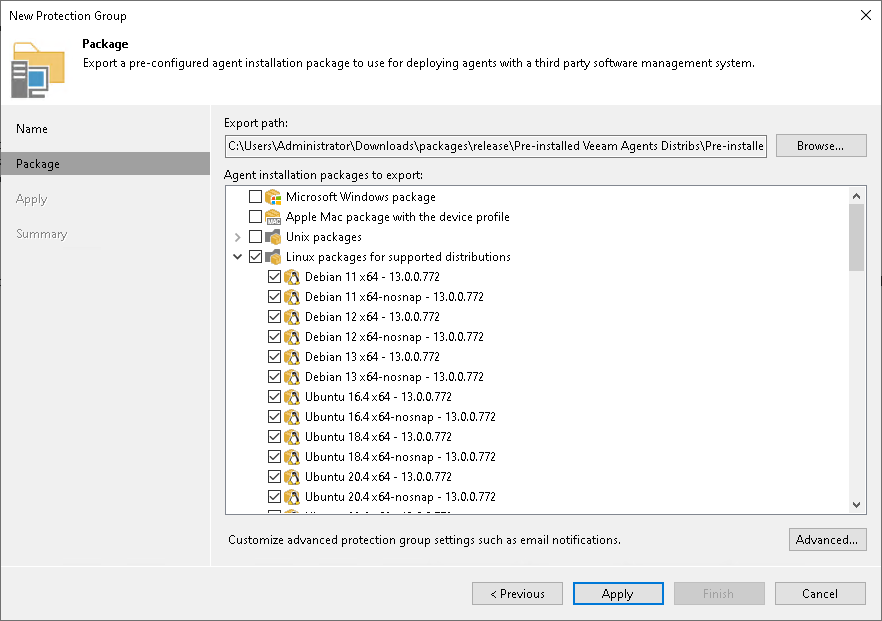The width and height of the screenshot is (882, 621).
Task: Click the protection group header folder icon
Action: (38, 70)
